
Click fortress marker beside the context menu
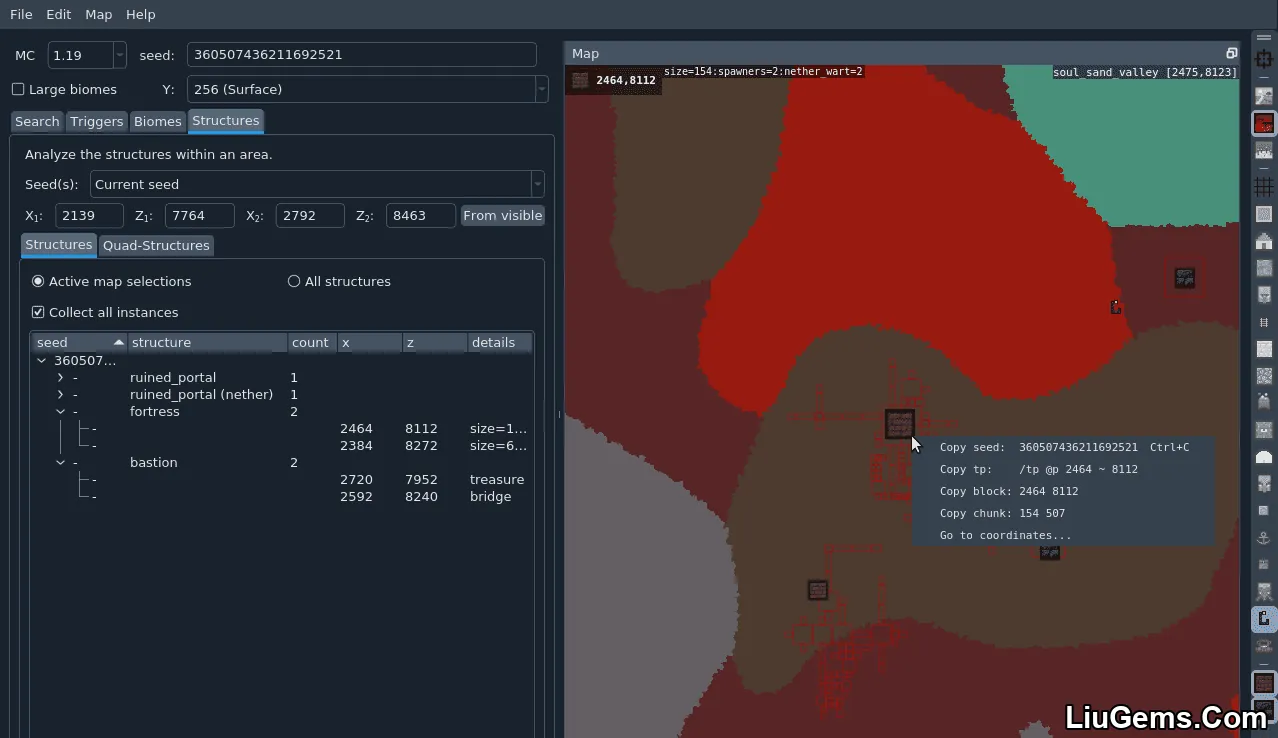tap(899, 424)
